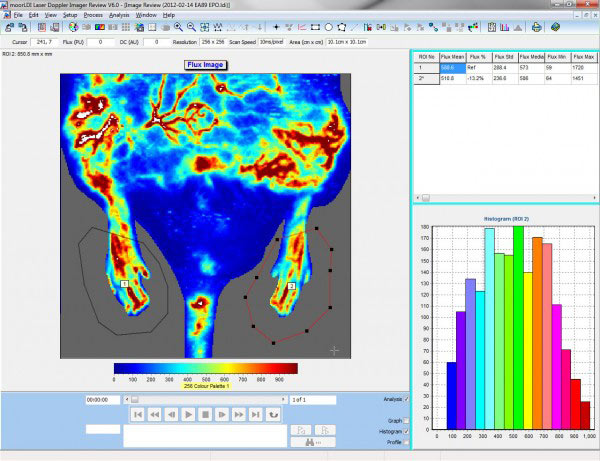
Task: Jump to first frame button
Action: click(x=137, y=414)
